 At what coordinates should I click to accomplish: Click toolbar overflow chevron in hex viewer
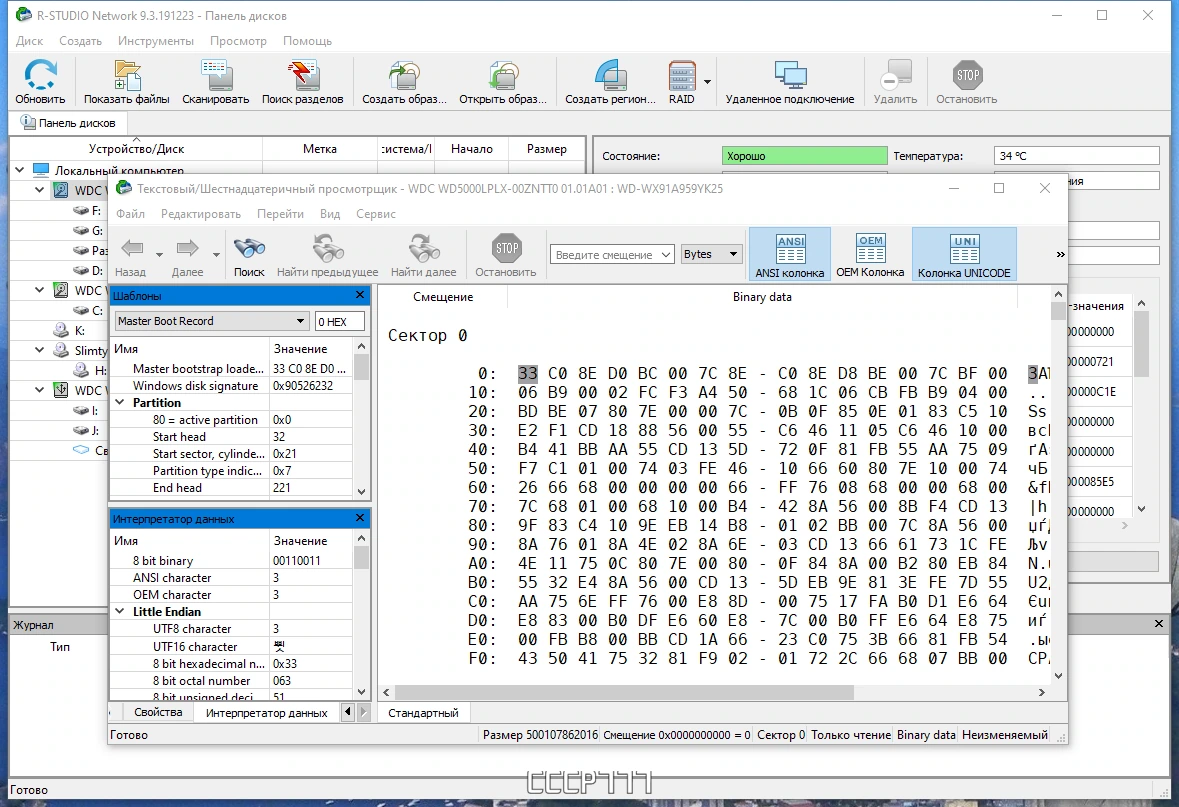1060,254
